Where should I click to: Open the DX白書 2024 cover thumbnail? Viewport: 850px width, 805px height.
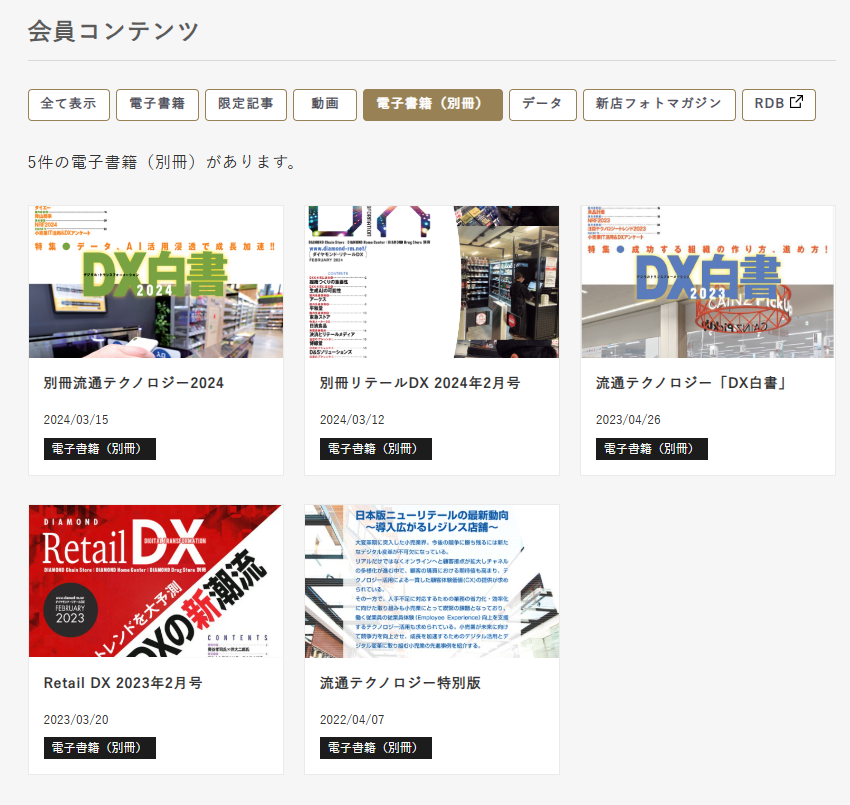156,282
